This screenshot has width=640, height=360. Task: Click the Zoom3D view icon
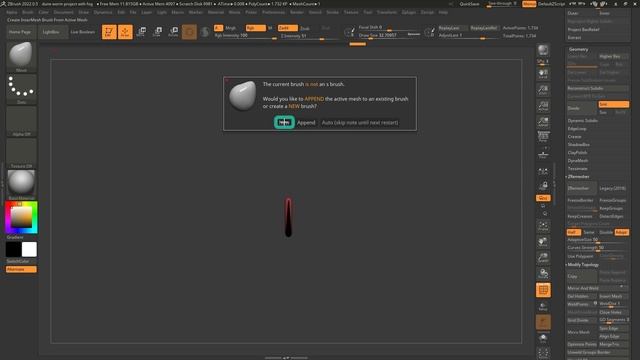click(x=543, y=258)
